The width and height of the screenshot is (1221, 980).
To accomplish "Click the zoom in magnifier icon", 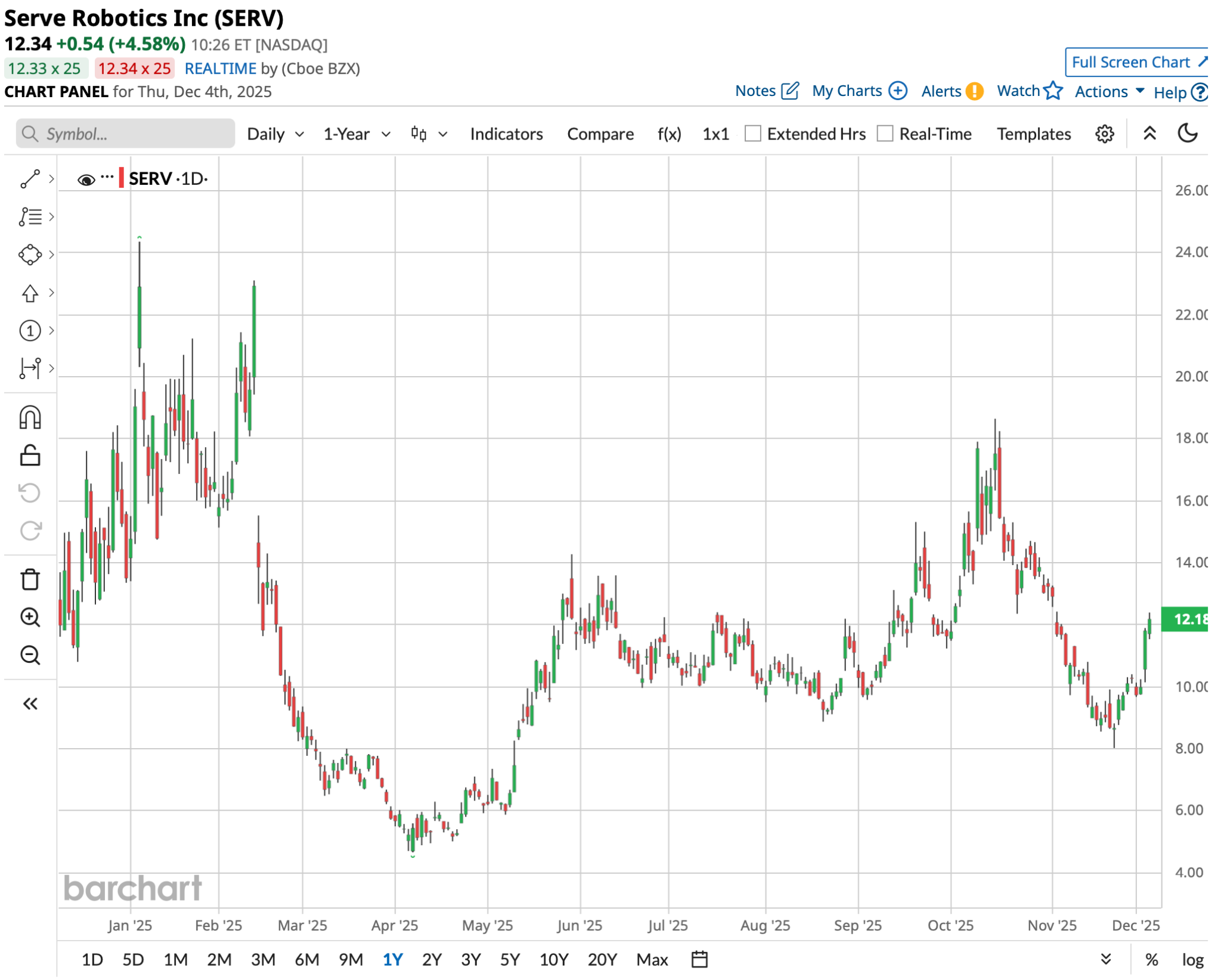I will point(30,617).
